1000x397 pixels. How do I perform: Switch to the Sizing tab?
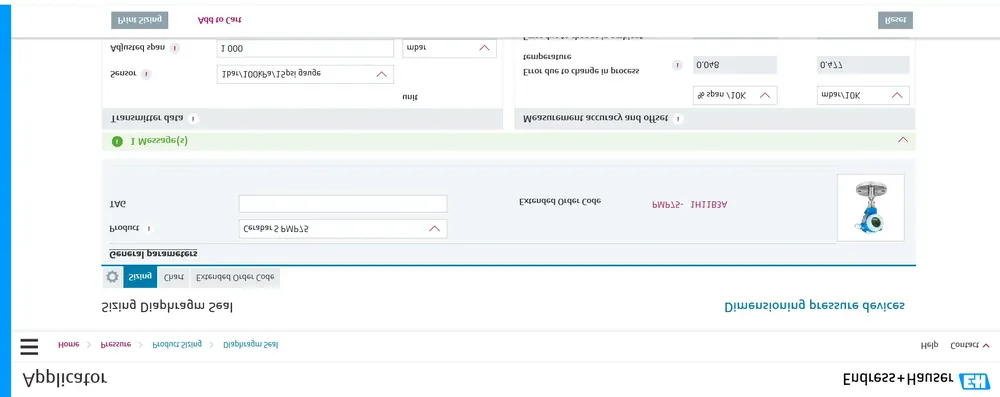140,277
